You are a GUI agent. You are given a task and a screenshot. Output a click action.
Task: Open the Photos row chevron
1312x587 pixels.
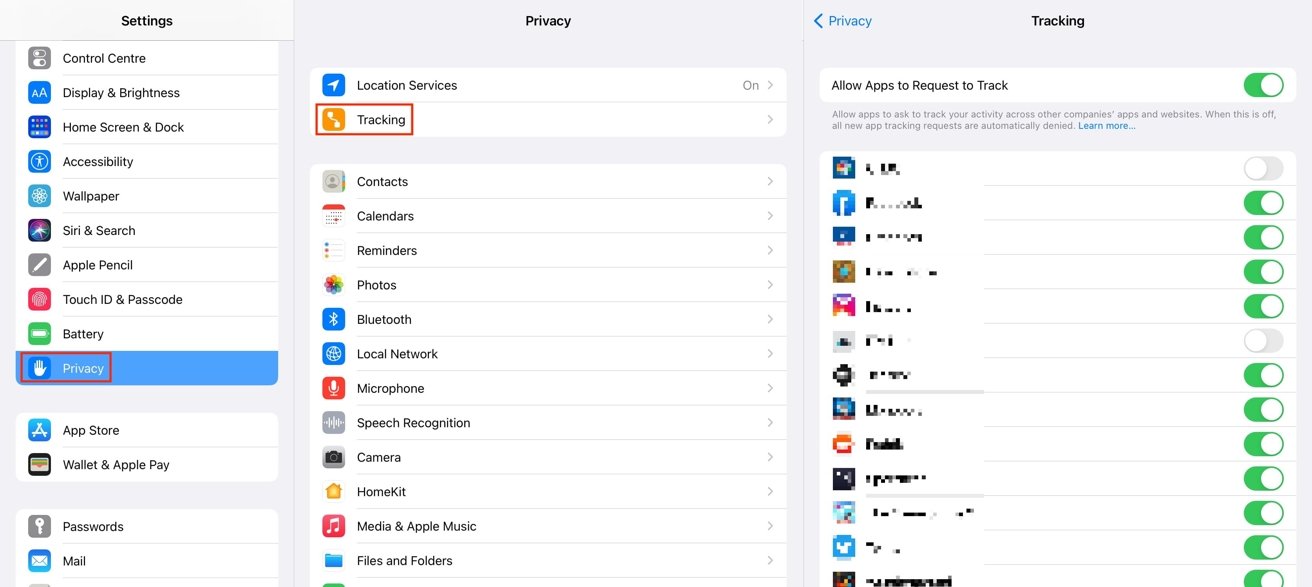[770, 285]
